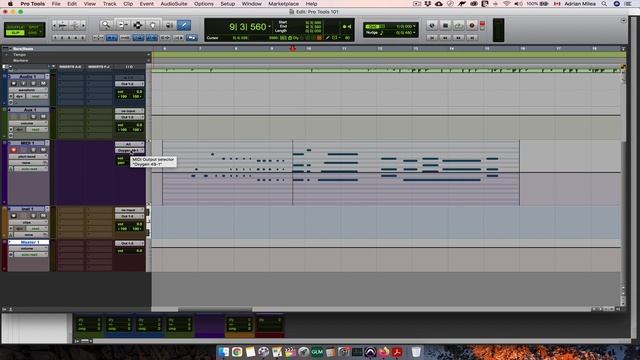Mute the MIDI 1 track

(43, 150)
